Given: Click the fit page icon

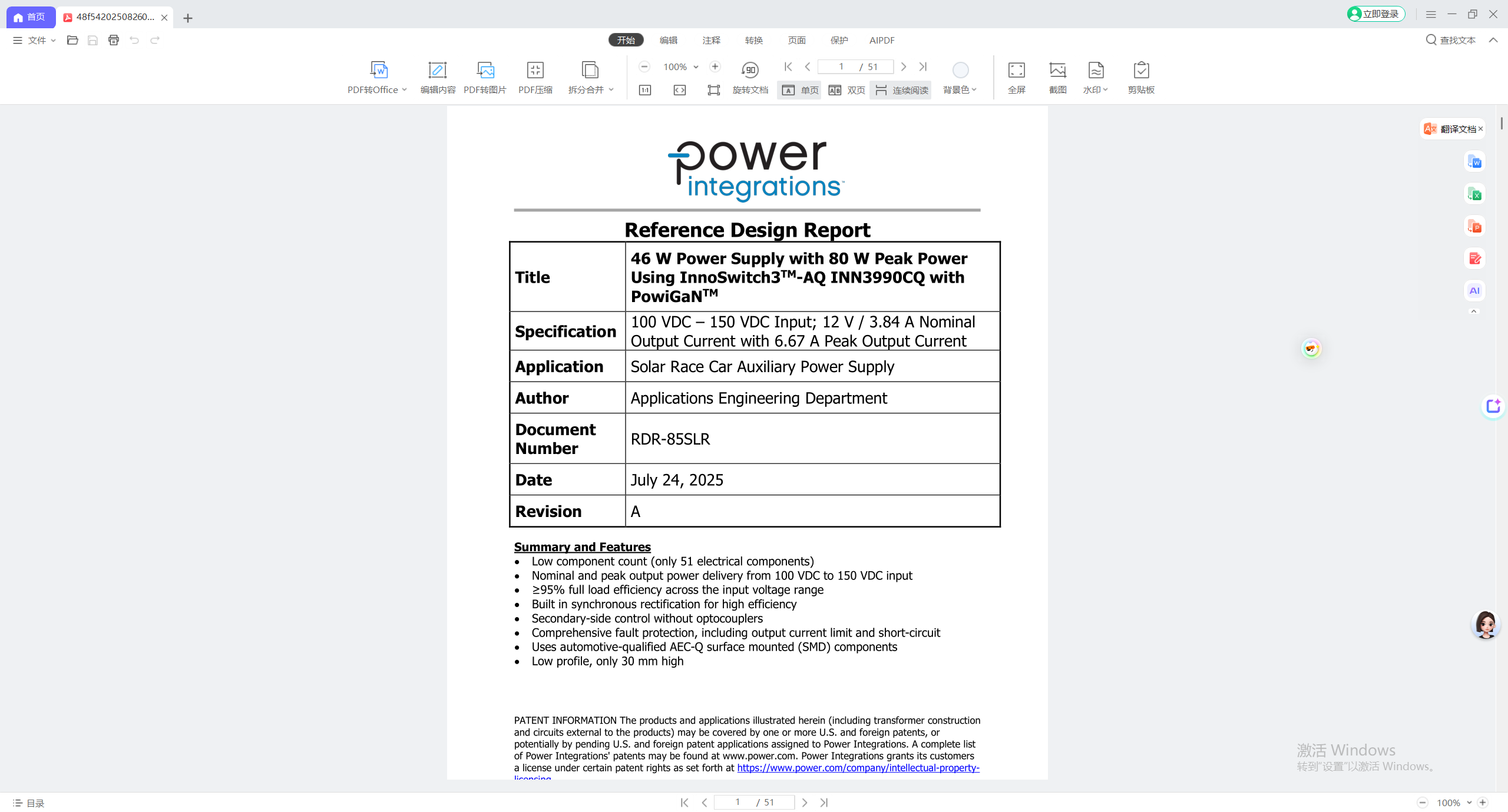Looking at the screenshot, I should click(x=714, y=90).
